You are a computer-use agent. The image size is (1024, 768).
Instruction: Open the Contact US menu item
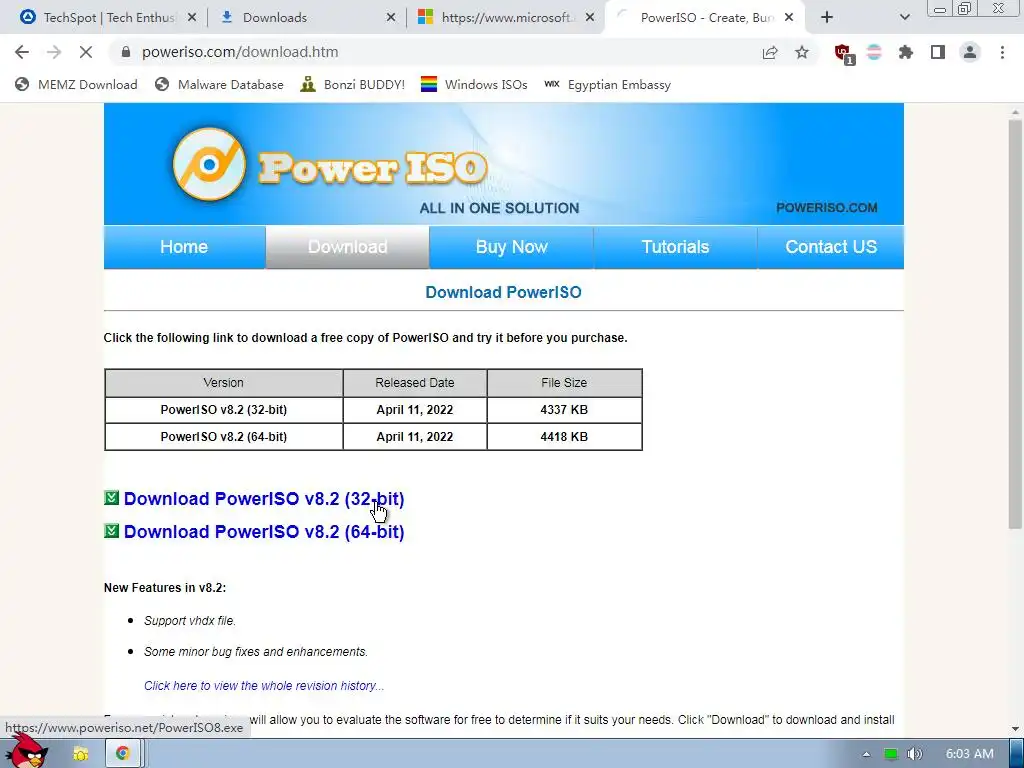(831, 247)
